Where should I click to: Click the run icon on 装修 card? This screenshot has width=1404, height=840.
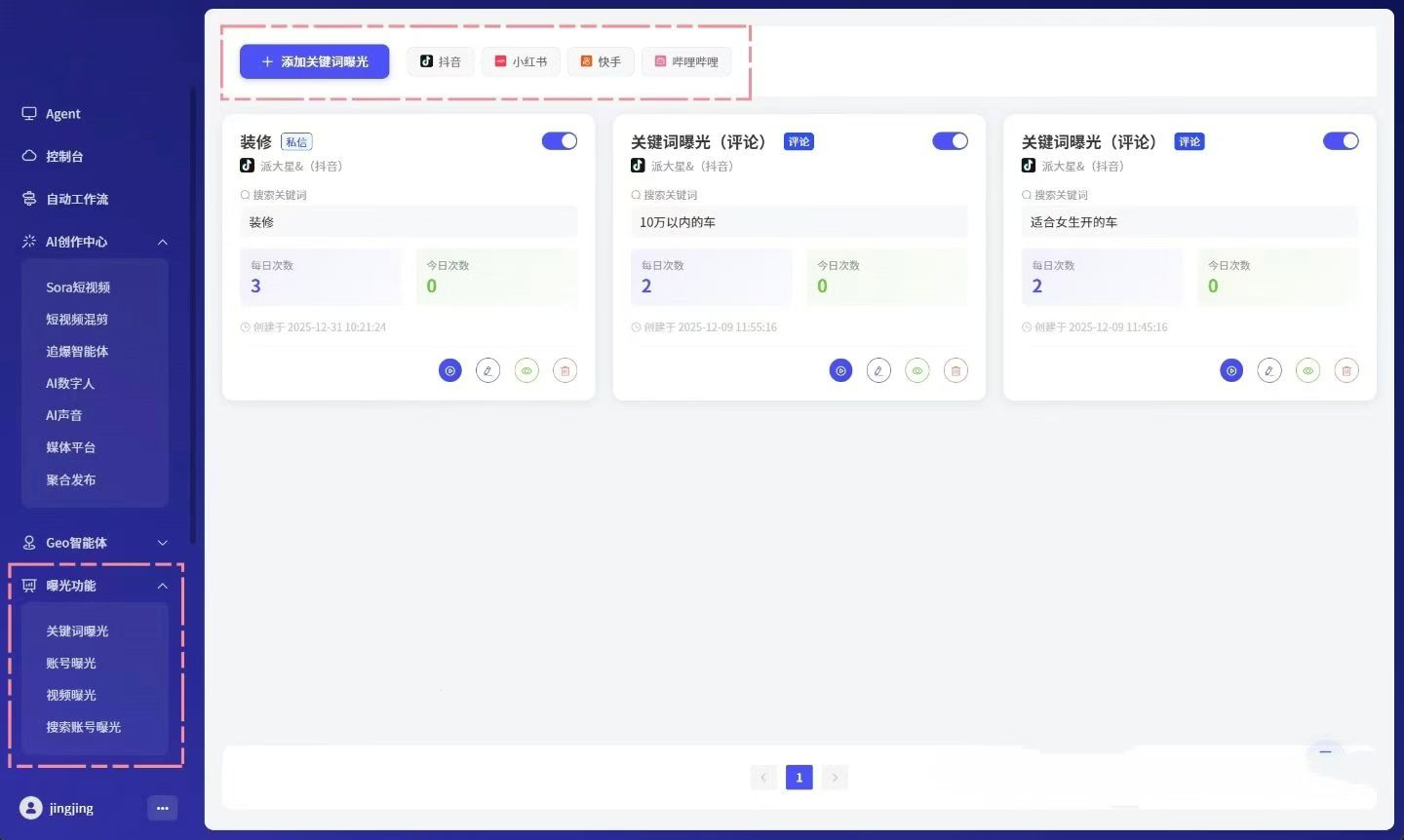click(449, 370)
